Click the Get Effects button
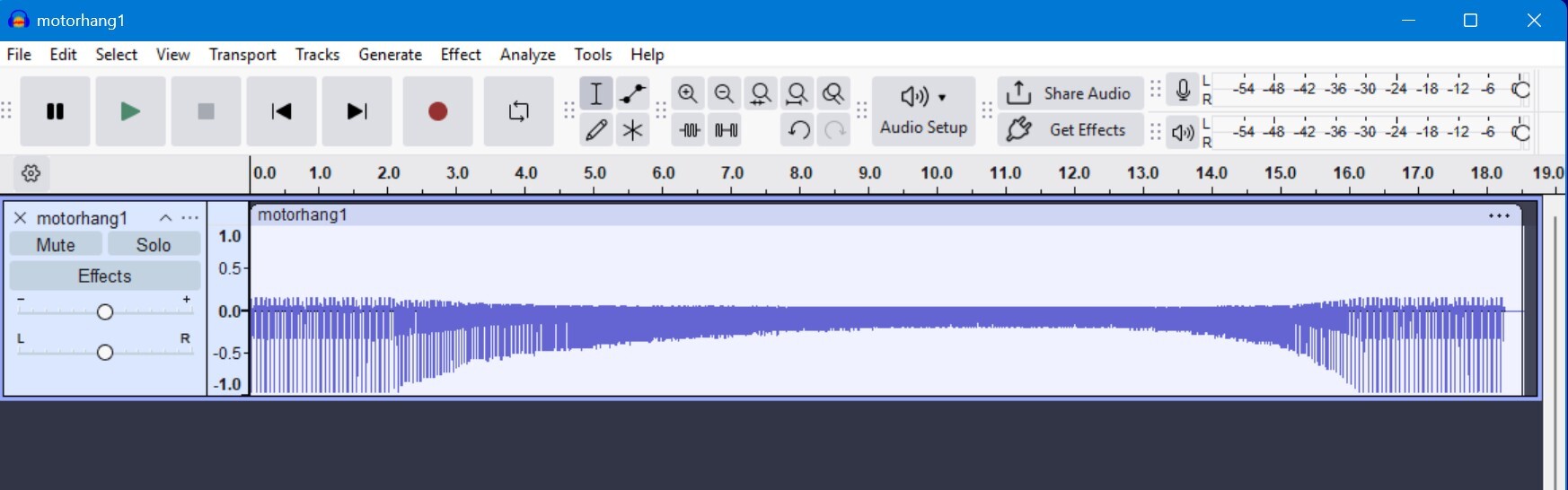This screenshot has width=1568, height=490. tap(1070, 130)
